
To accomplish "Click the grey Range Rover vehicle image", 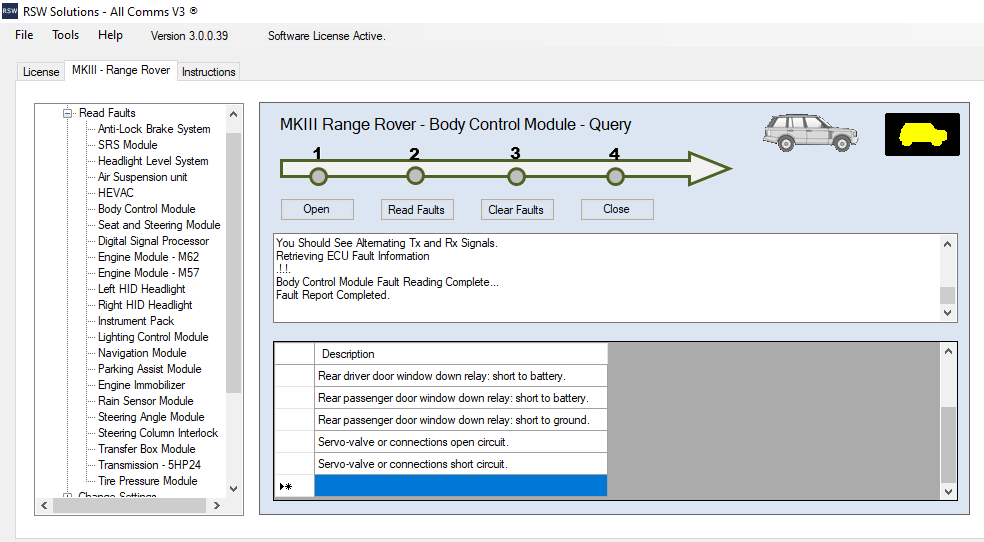I will coord(810,132).
